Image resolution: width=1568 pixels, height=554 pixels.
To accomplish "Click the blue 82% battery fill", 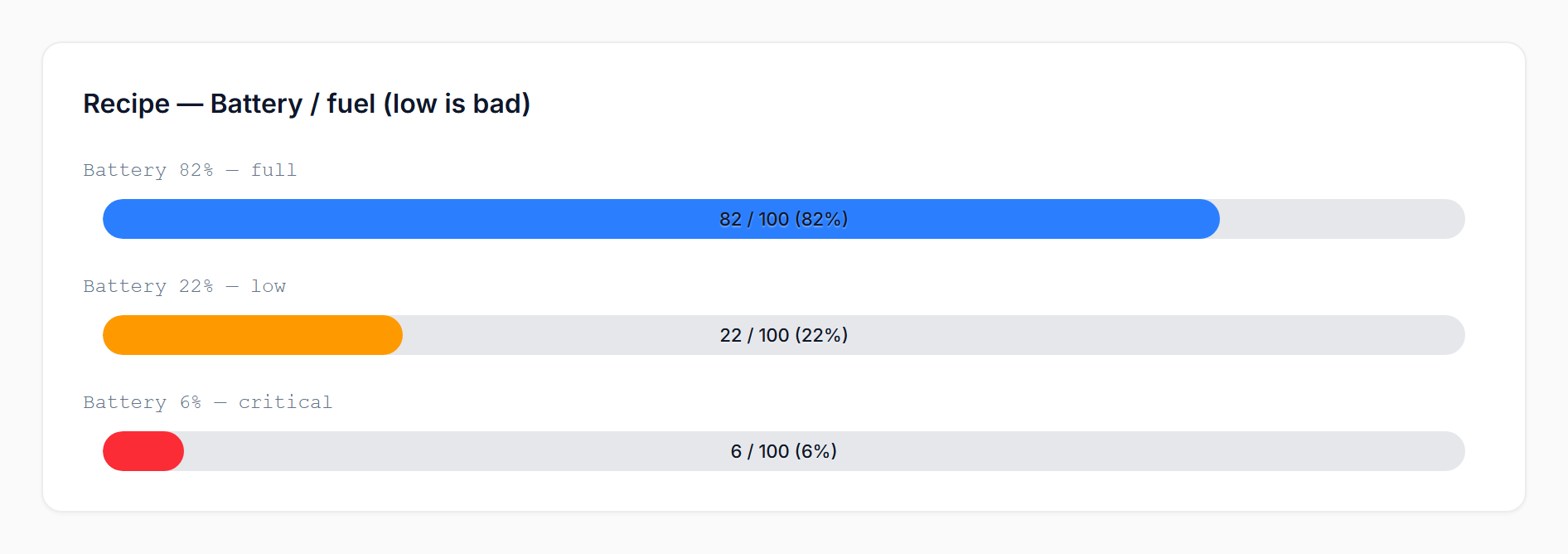I will (414, 219).
